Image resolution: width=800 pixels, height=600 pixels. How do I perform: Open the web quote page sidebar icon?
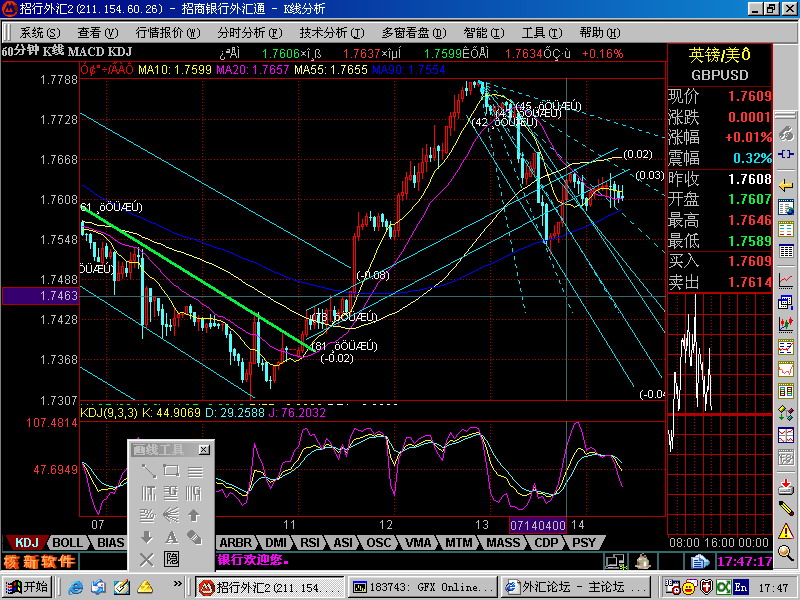coord(786,208)
